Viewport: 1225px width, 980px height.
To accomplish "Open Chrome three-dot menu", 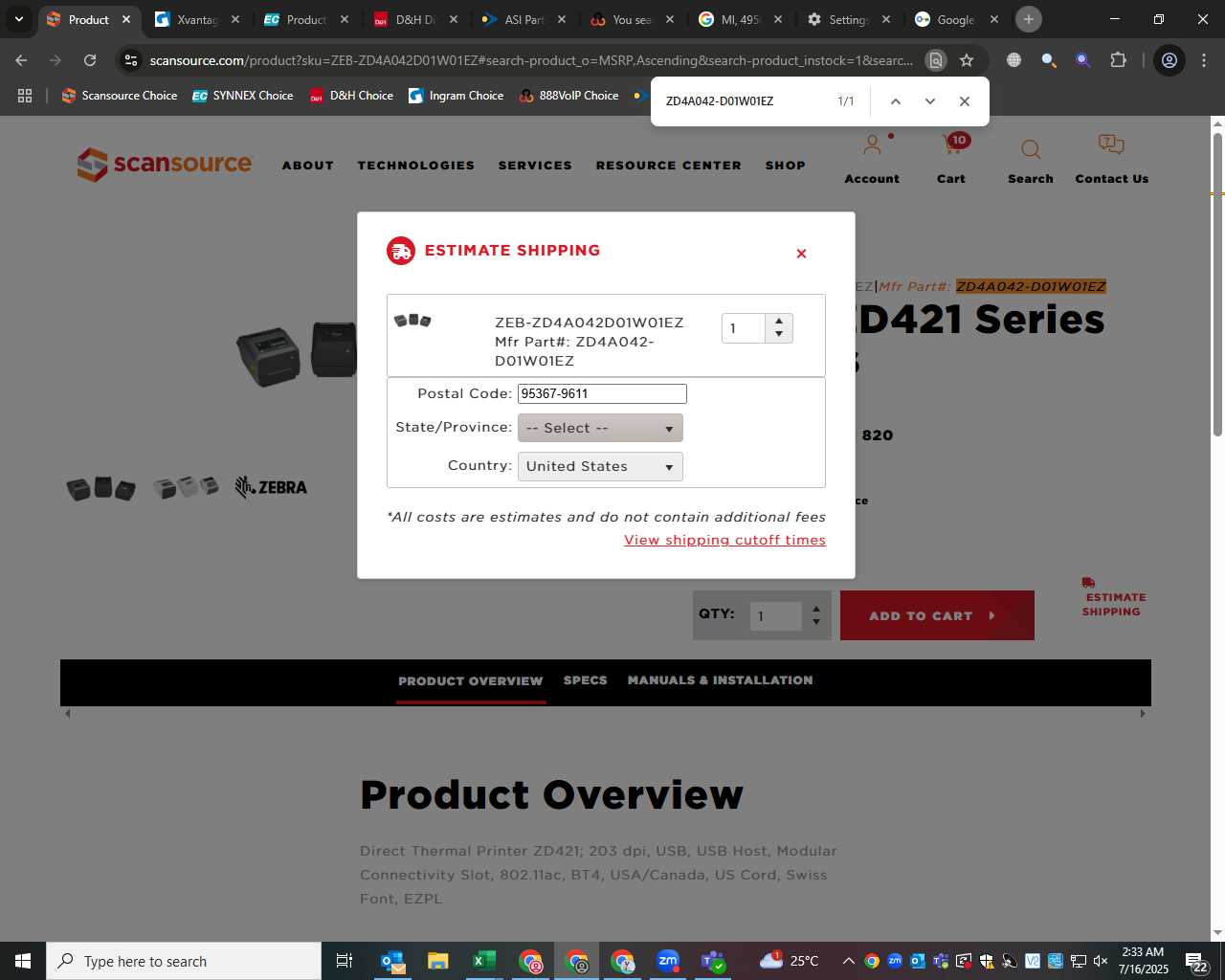I will pyautogui.click(x=1204, y=60).
